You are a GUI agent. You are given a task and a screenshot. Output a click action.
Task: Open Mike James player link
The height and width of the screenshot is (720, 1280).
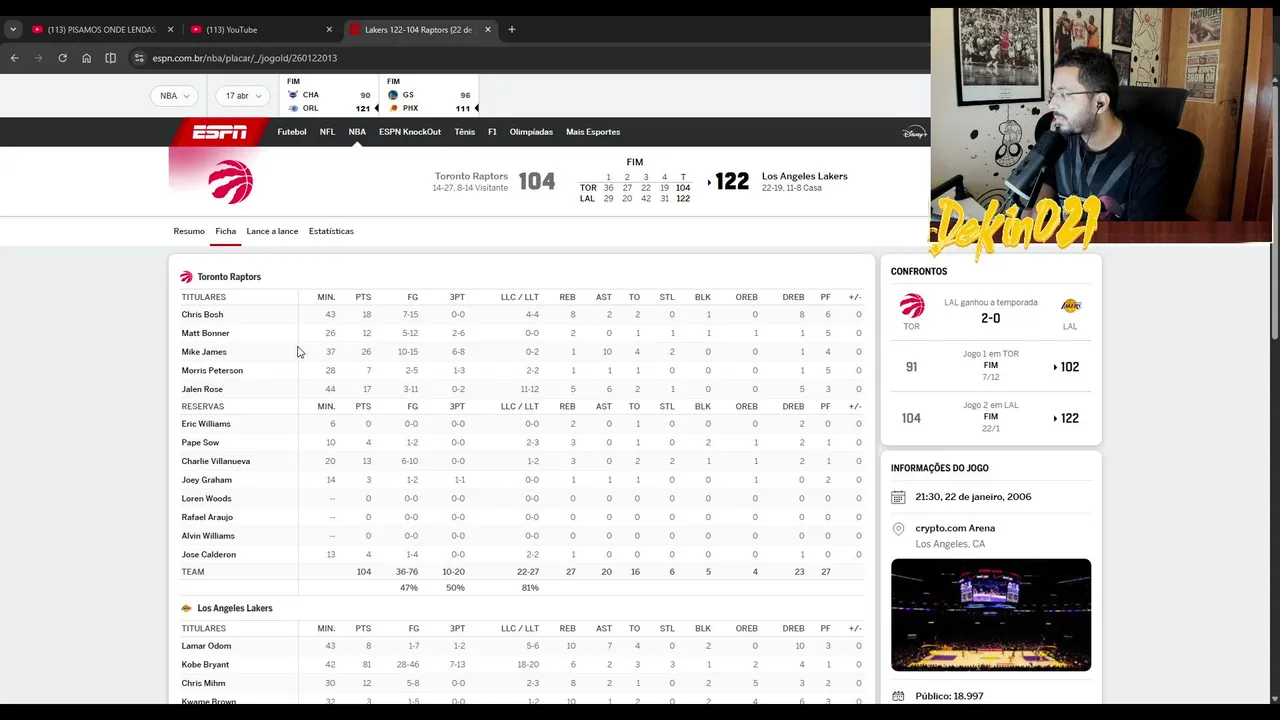(204, 352)
